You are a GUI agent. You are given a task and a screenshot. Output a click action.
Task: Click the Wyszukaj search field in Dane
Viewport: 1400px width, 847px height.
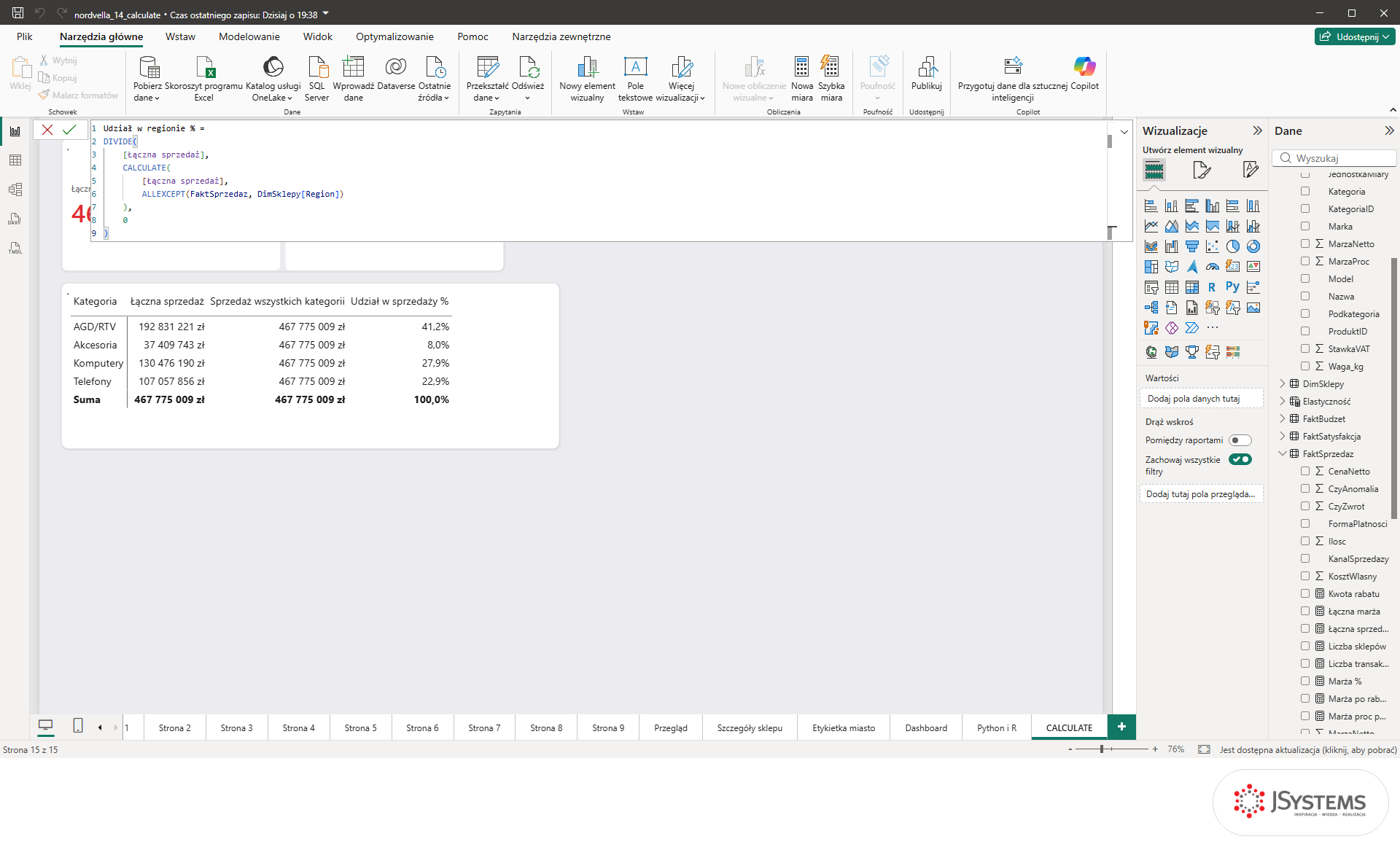click(1334, 158)
